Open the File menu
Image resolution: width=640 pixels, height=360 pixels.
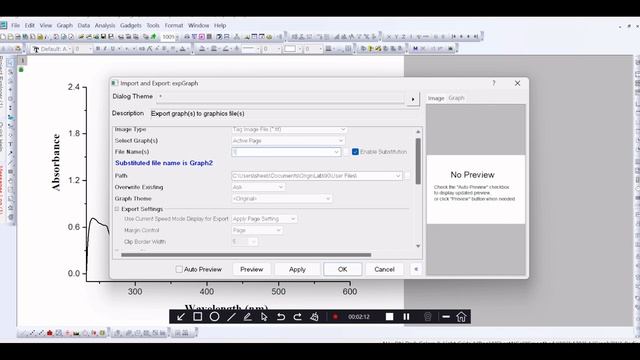click(x=16, y=25)
